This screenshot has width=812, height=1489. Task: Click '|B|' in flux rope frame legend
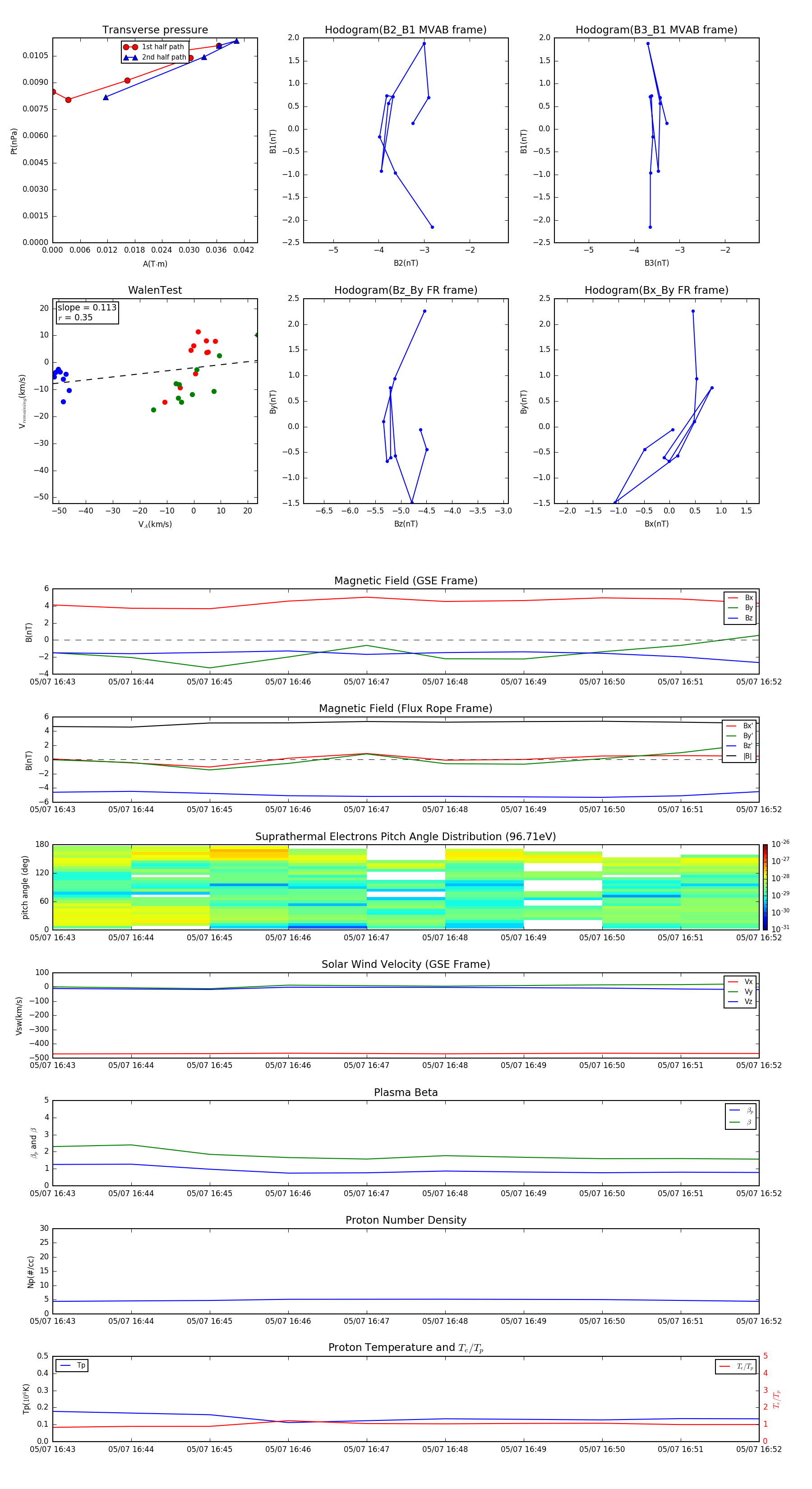(x=740, y=756)
